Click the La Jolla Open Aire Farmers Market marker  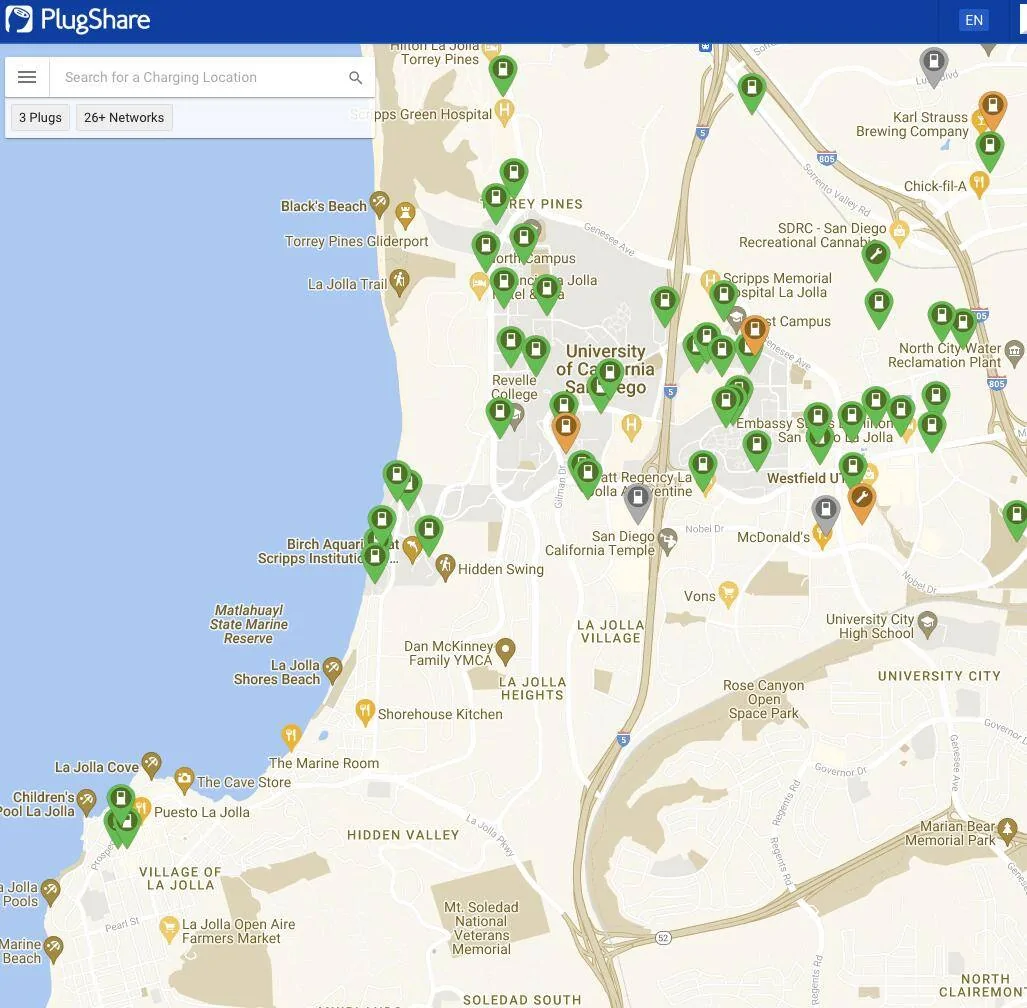(x=169, y=929)
